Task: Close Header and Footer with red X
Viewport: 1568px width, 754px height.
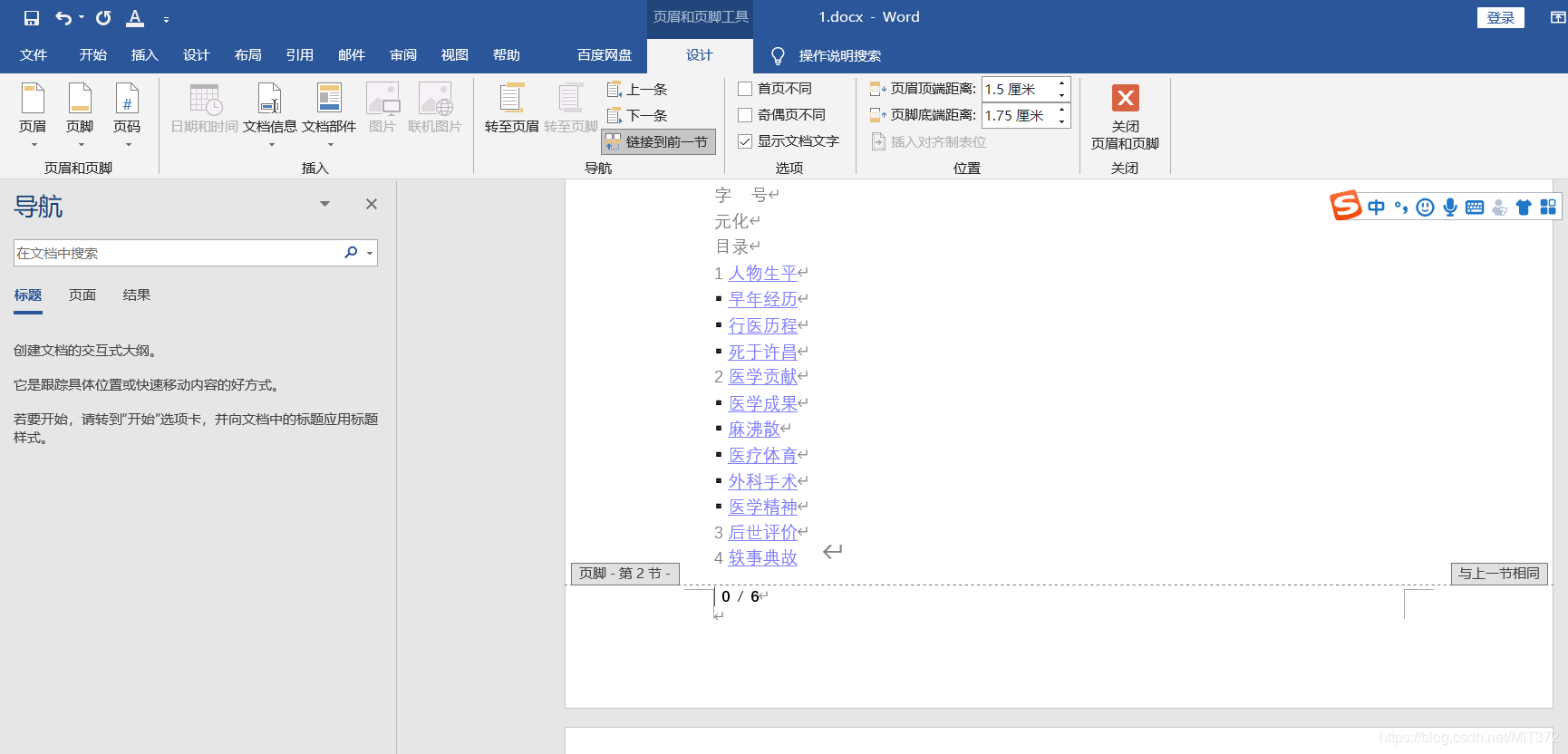Action: point(1126,98)
